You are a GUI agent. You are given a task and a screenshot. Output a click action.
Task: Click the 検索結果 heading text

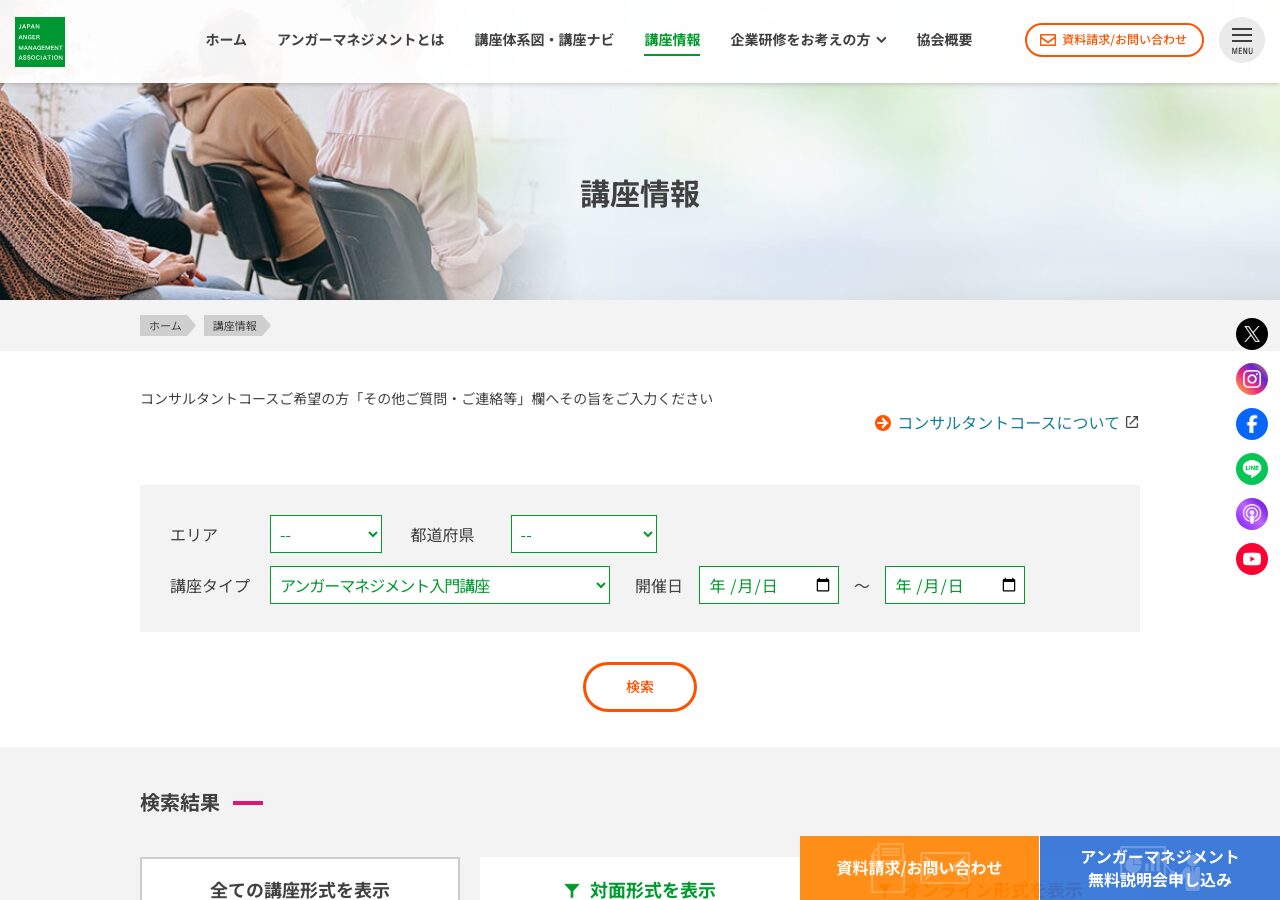180,802
